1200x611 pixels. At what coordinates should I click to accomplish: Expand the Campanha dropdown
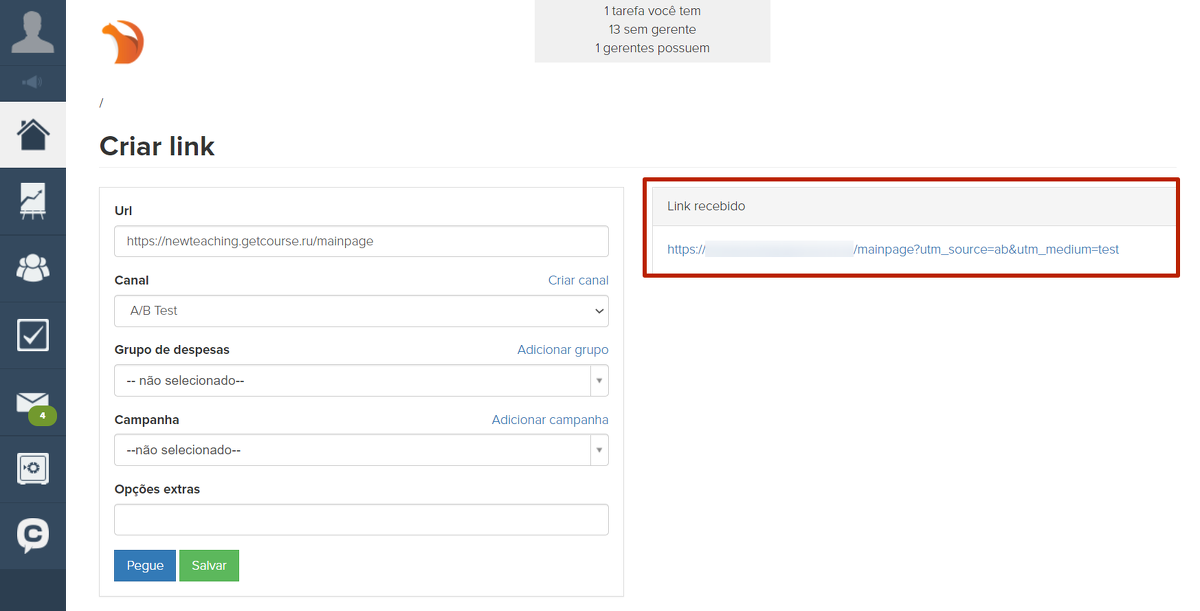(x=361, y=450)
